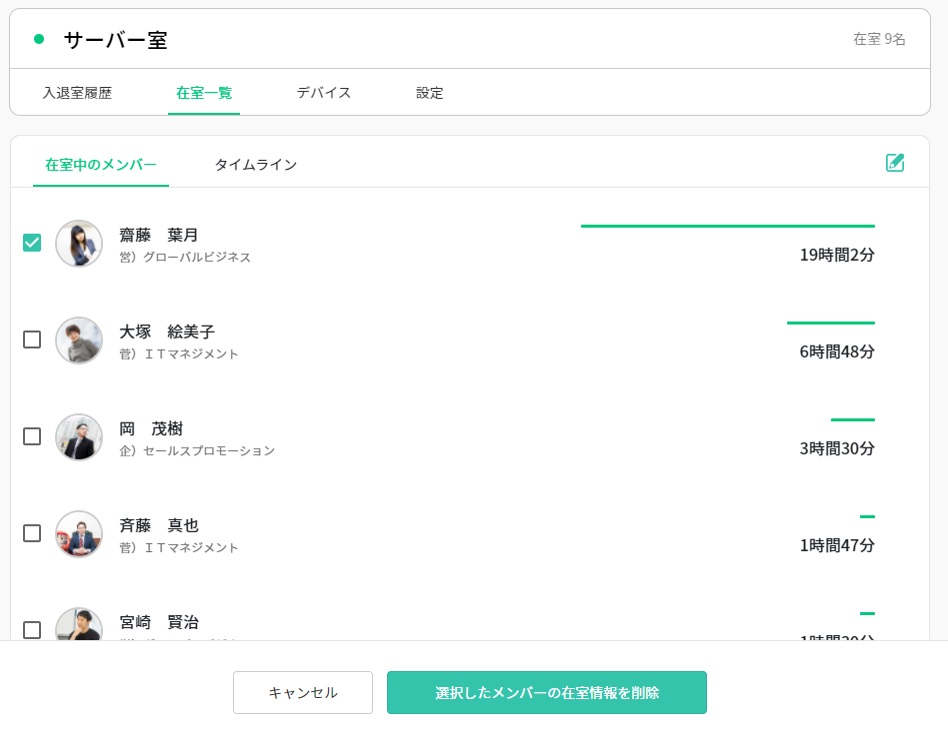Open the 入退室履歴 tab

click(x=77, y=93)
